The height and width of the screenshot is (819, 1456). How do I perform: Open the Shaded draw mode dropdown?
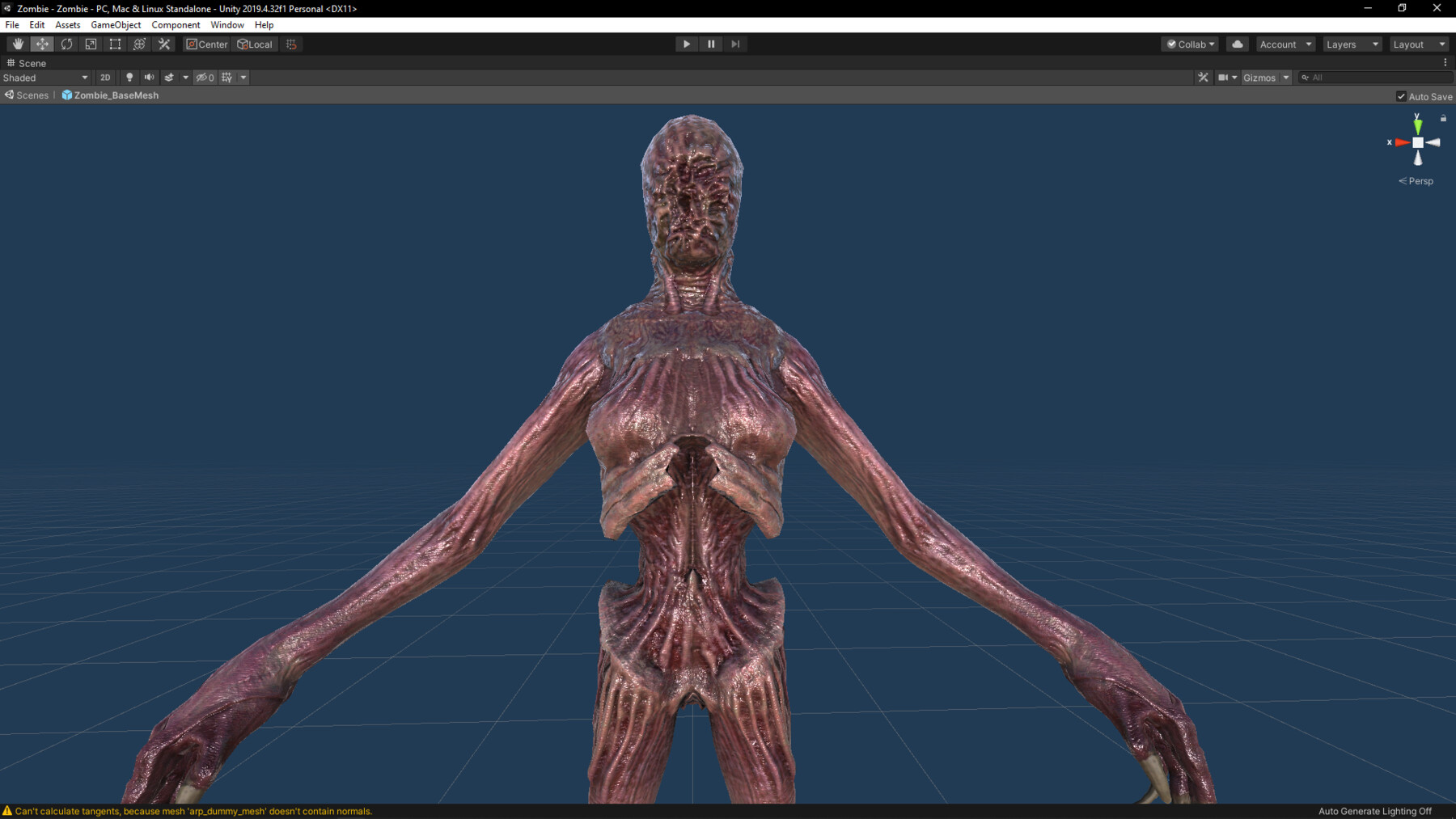point(44,77)
